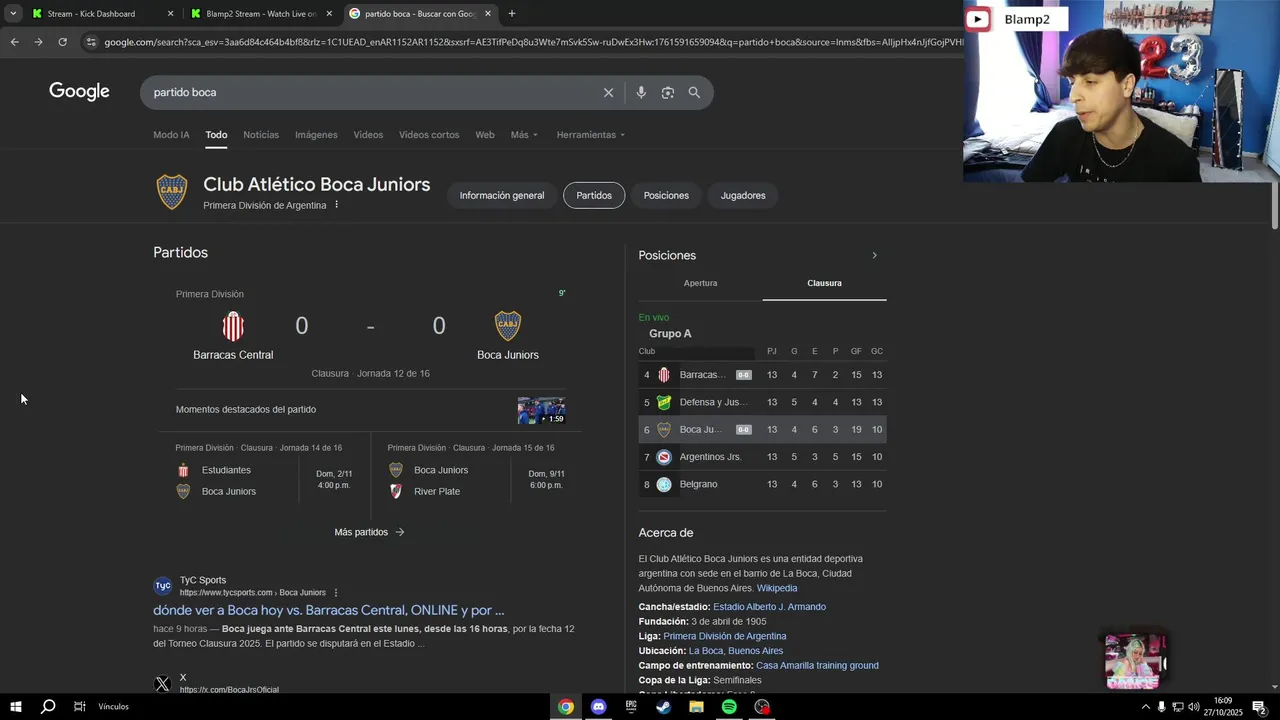
Task: Show hidden system tray icons
Action: (1145, 707)
